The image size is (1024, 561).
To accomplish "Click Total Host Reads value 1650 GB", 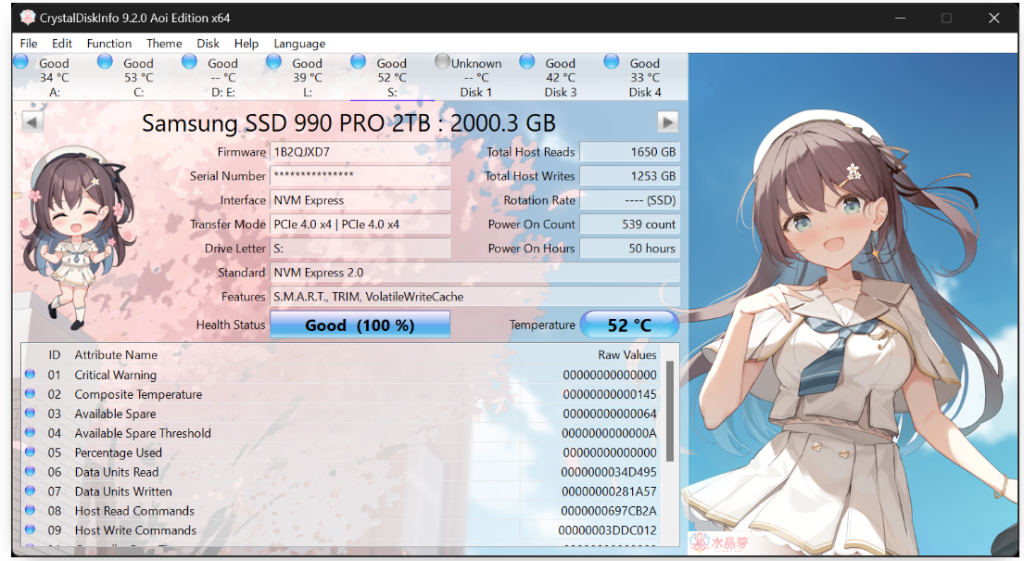I will tap(630, 152).
